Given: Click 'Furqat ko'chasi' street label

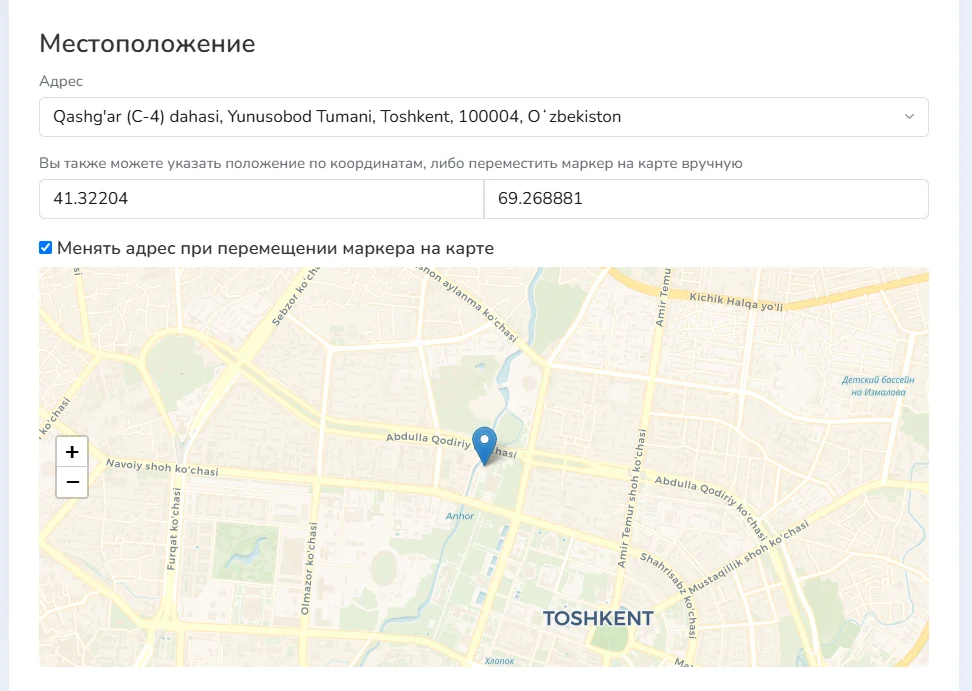Looking at the screenshot, I should 174,529.
